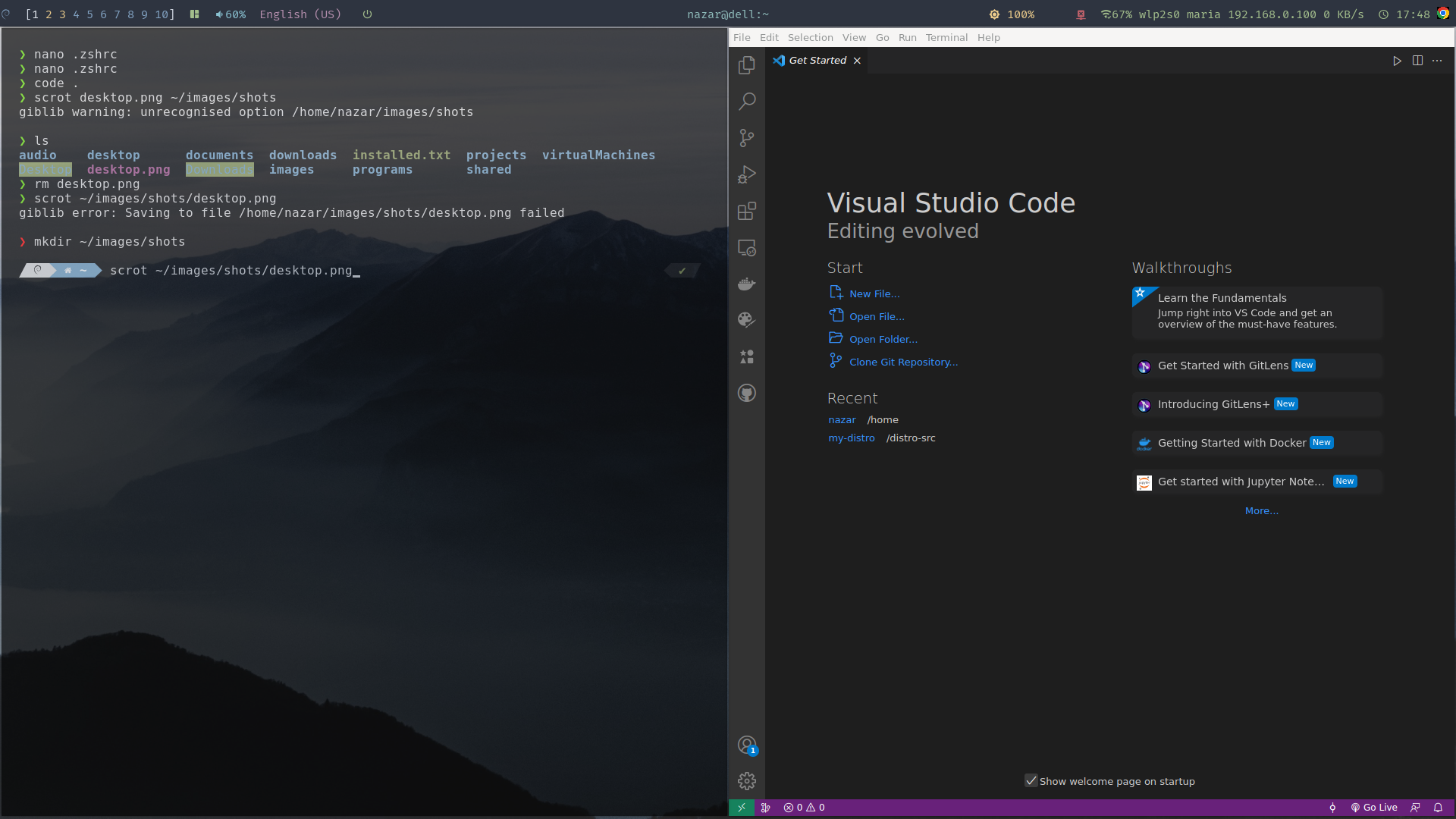Open recent folder my-distro
The width and height of the screenshot is (1456, 819).
851,438
